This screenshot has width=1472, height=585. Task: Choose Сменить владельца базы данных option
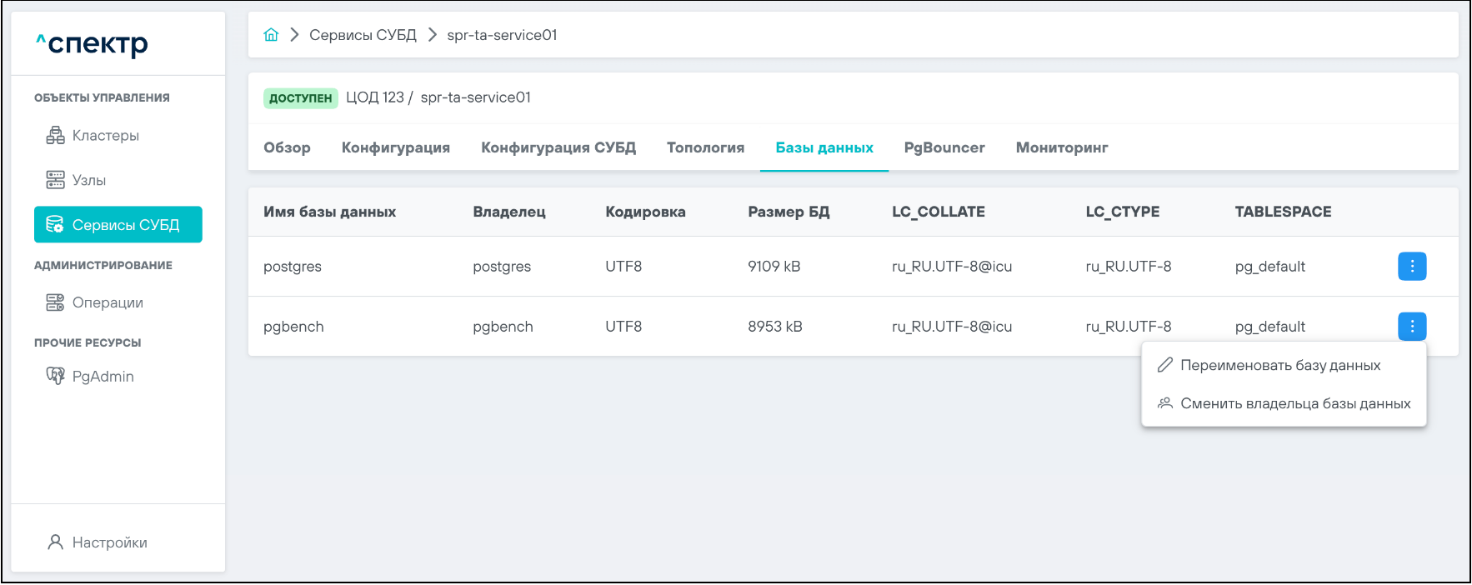(x=1294, y=403)
